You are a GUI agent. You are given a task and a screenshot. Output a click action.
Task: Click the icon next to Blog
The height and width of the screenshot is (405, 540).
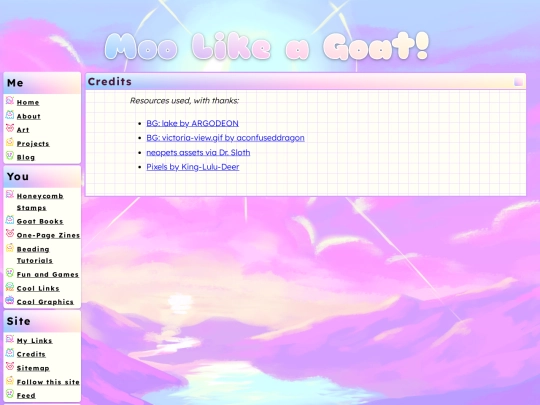pos(10,156)
